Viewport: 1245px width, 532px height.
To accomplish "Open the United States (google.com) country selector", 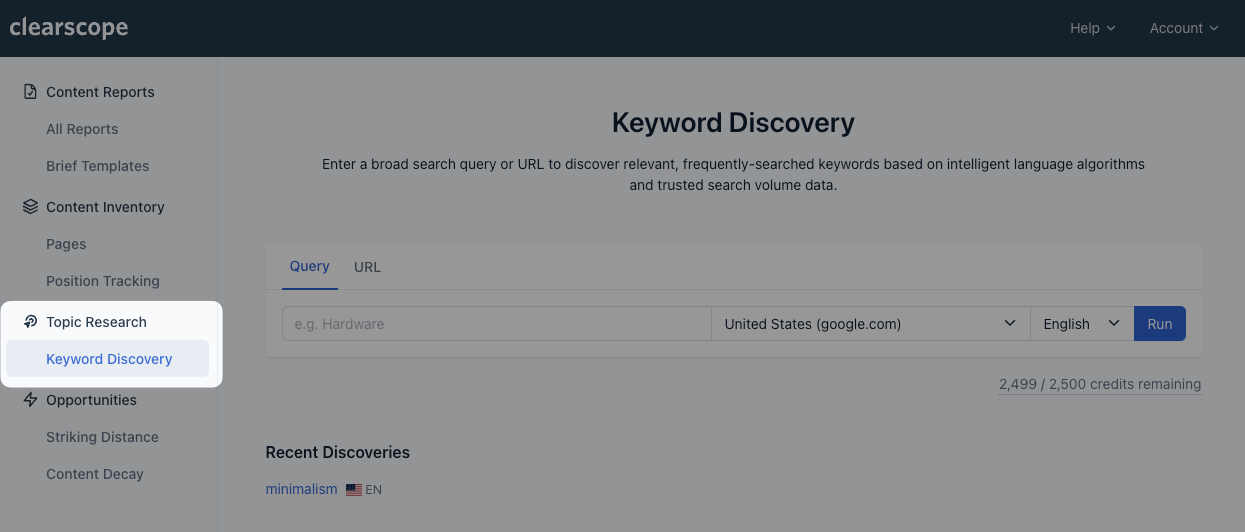I will (x=870, y=324).
